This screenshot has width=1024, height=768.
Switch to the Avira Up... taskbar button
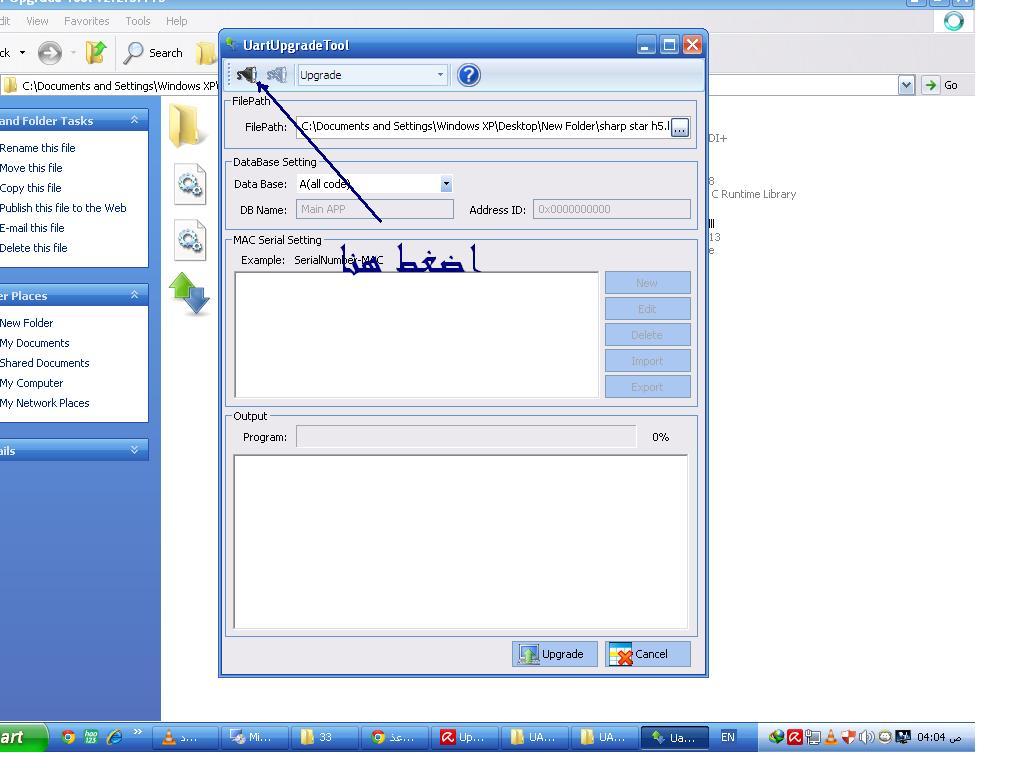(464, 738)
